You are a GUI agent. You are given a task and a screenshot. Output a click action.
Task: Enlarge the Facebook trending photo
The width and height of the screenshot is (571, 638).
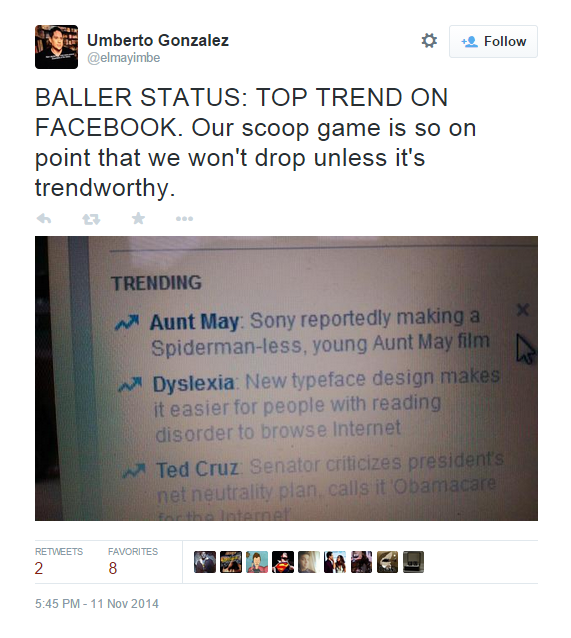coord(286,378)
